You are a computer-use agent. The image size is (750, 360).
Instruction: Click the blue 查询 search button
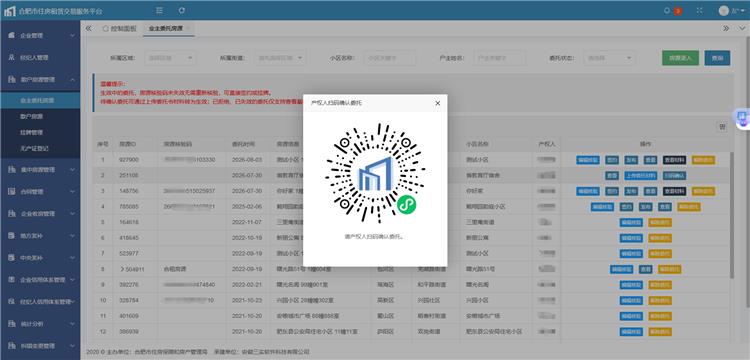717,58
